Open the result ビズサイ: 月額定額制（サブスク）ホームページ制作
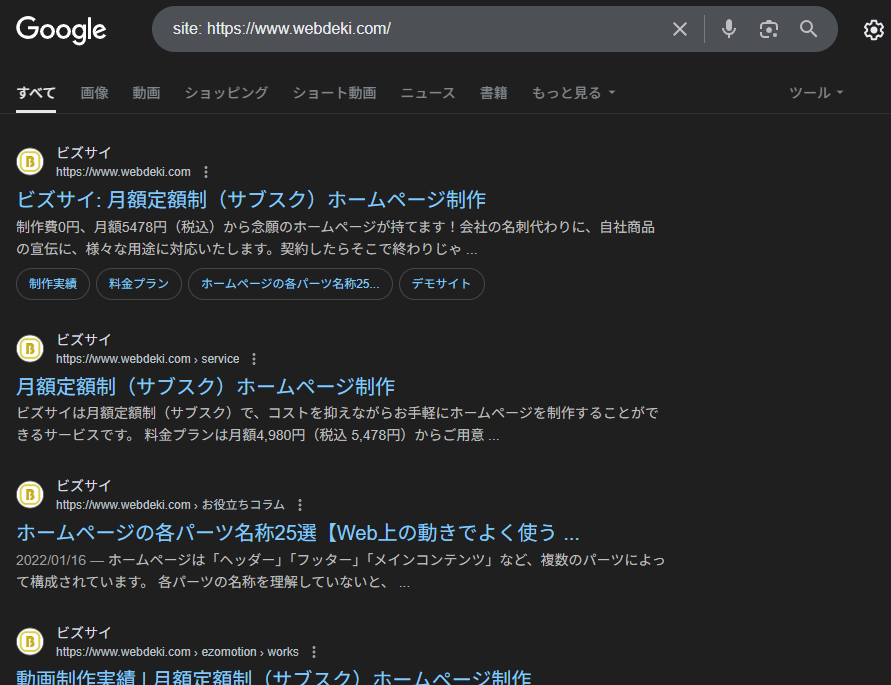Screen dimensions: 891x685 click(x=251, y=200)
